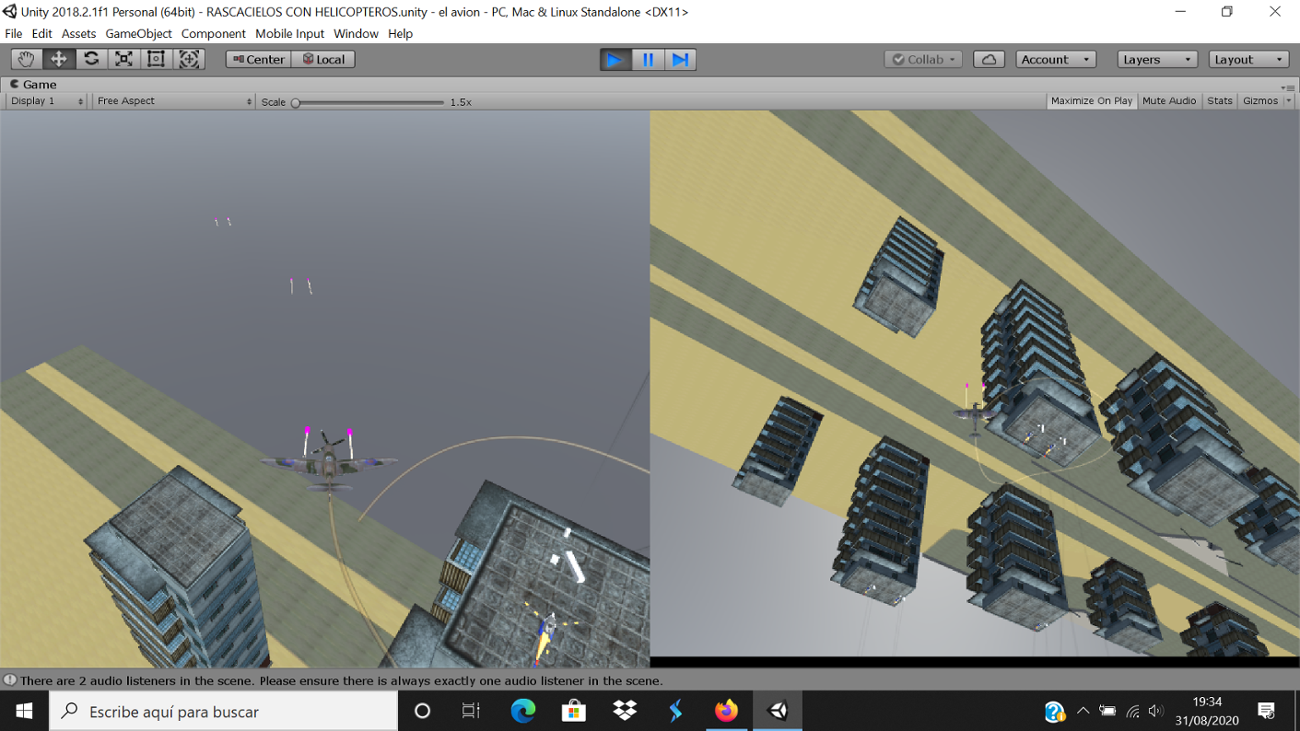
Task: Select the Rotate tool
Action: 91,59
